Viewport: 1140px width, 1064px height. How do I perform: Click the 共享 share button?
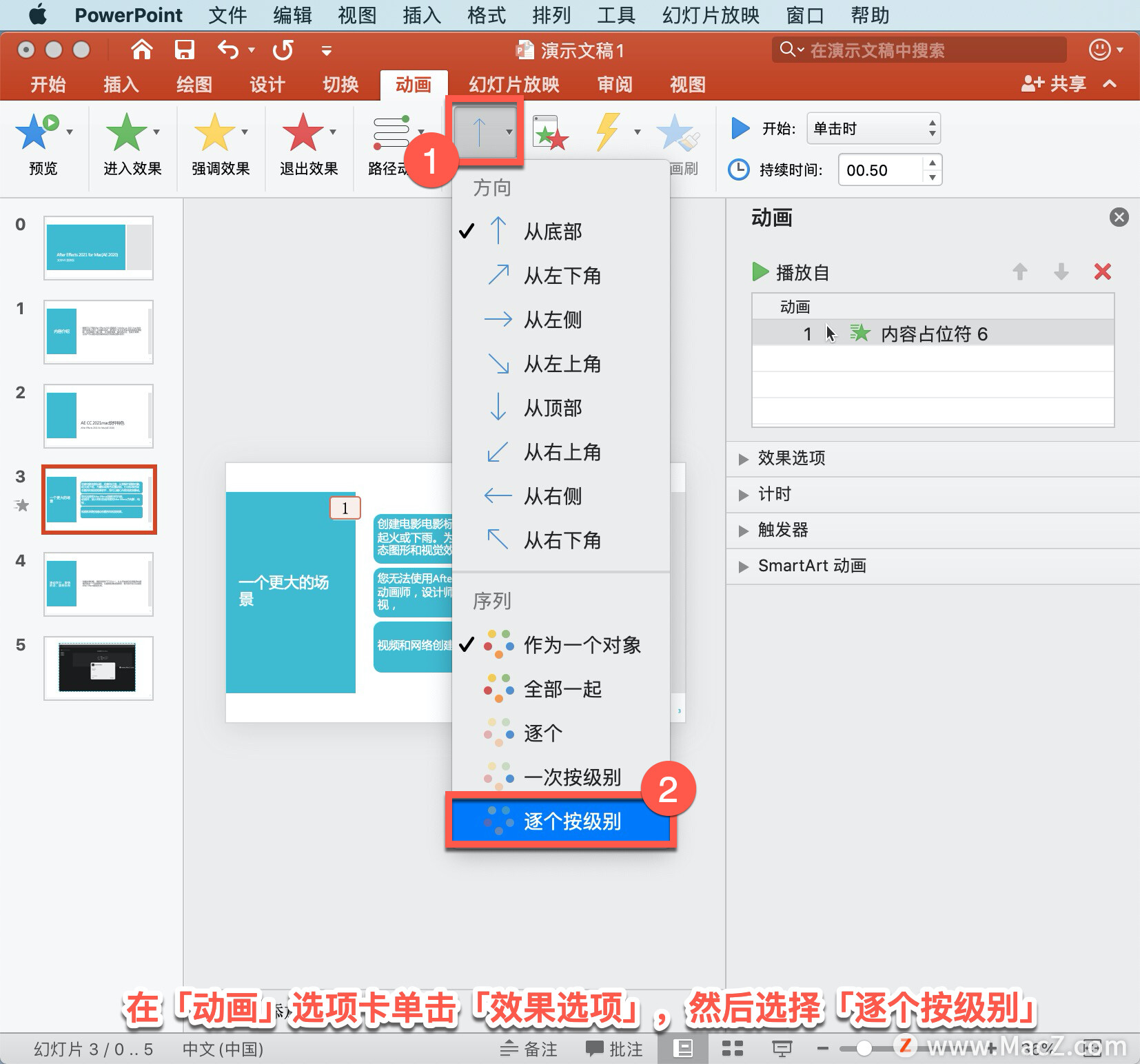1053,84
